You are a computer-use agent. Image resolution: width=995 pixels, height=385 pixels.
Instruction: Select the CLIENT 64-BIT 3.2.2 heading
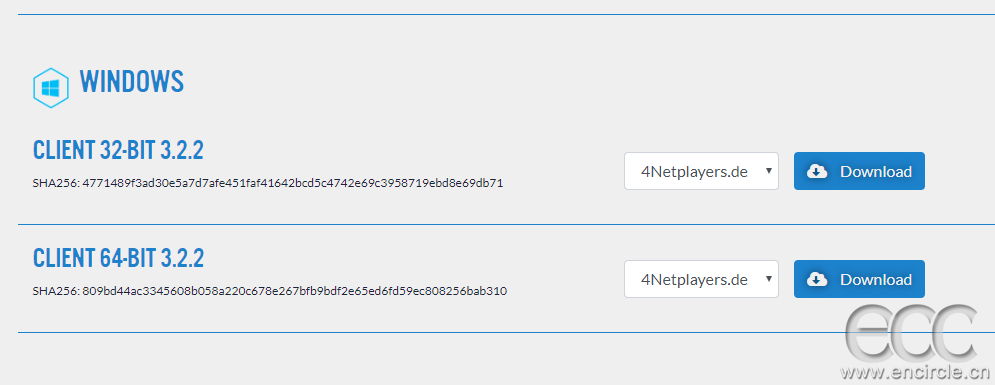point(118,258)
